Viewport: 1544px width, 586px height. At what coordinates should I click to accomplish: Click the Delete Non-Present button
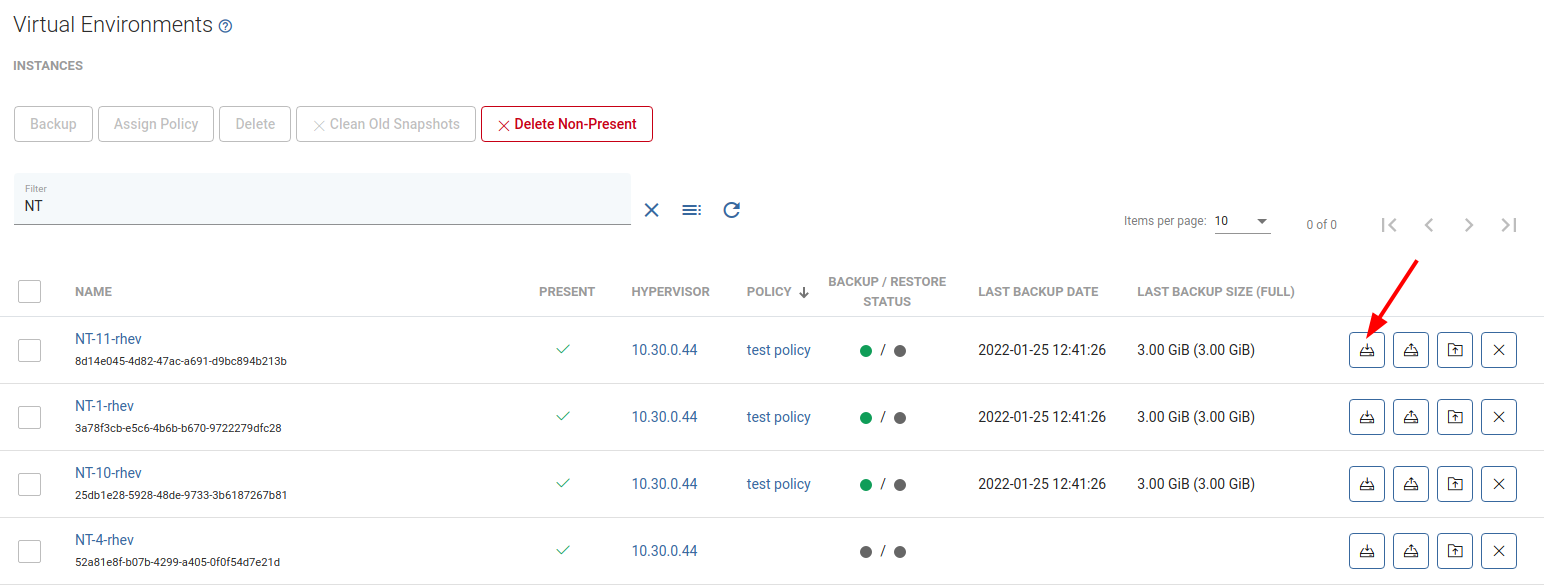[x=566, y=124]
